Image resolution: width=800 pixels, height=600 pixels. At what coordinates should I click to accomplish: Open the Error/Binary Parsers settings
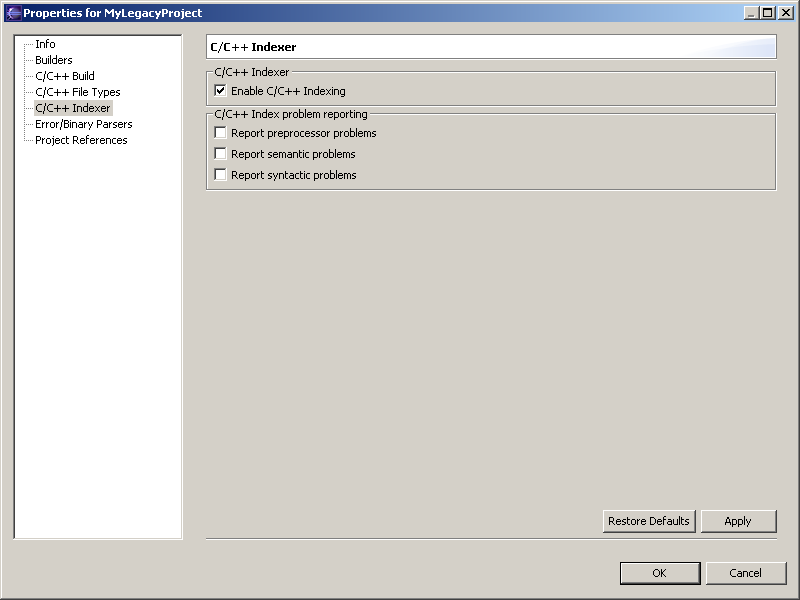pos(83,124)
